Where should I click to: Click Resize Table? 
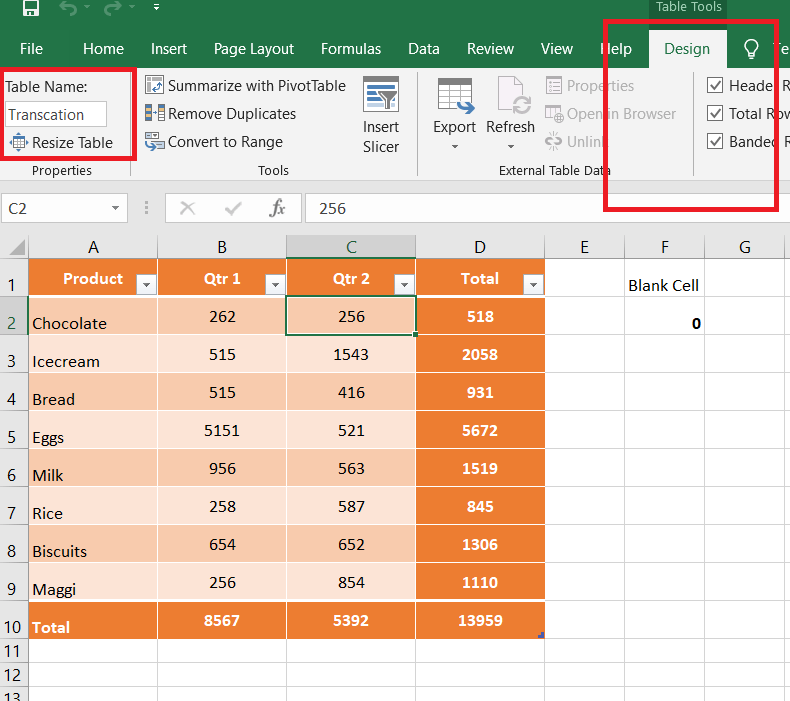61,143
